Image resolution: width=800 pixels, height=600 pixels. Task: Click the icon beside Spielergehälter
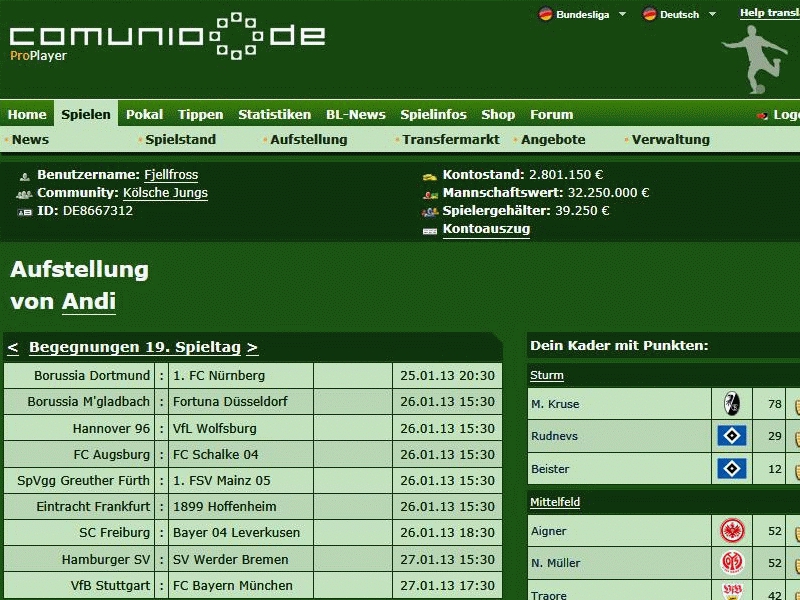(x=430, y=212)
